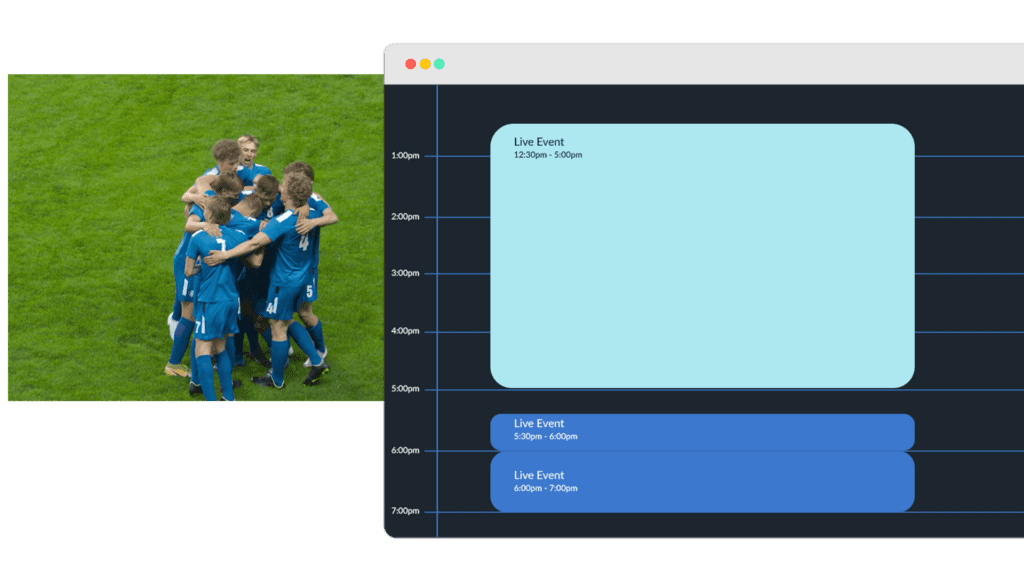
Task: Click the "5:30pm - 6:00pm" time range text
Action: 545,436
